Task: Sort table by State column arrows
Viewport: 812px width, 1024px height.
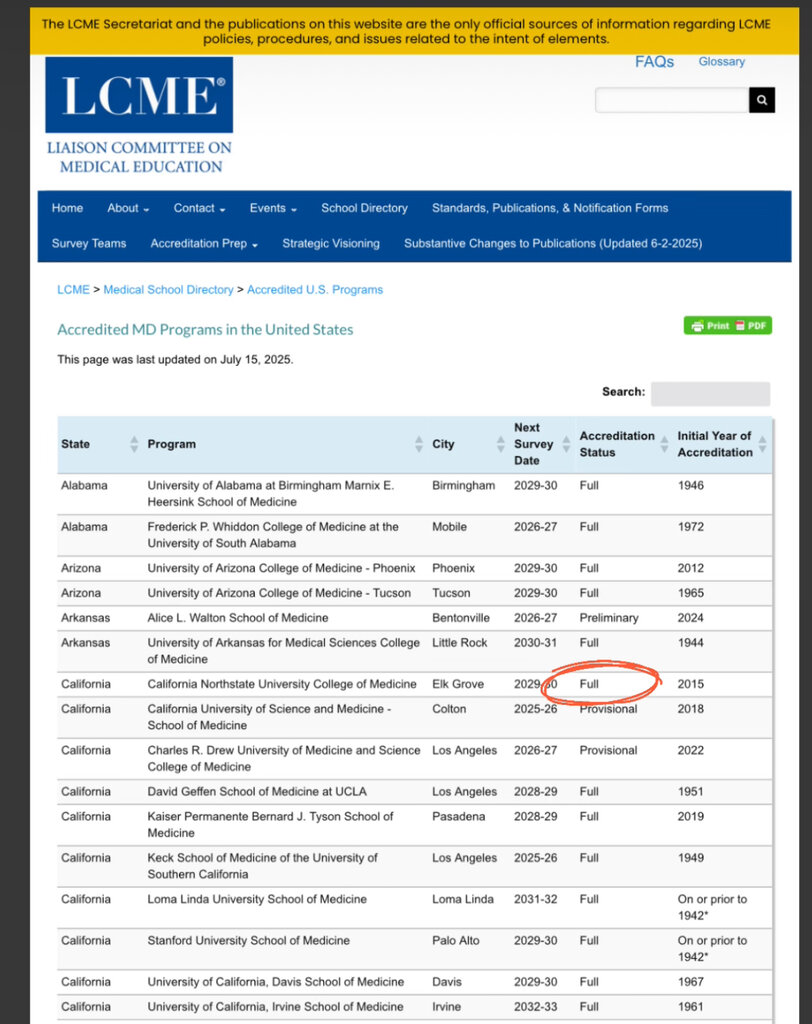Action: [x=134, y=444]
